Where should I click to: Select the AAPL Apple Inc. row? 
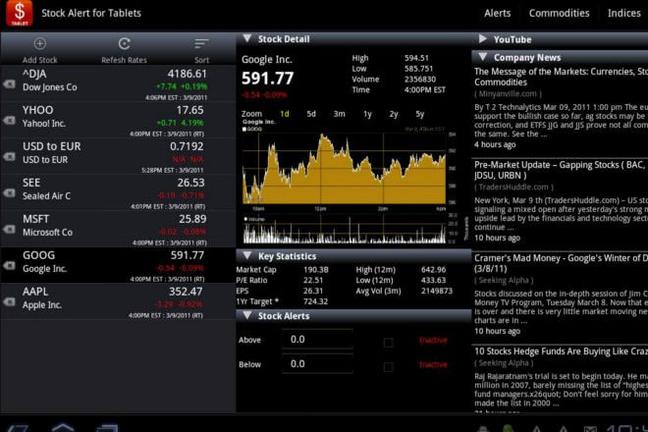pyautogui.click(x=118, y=302)
